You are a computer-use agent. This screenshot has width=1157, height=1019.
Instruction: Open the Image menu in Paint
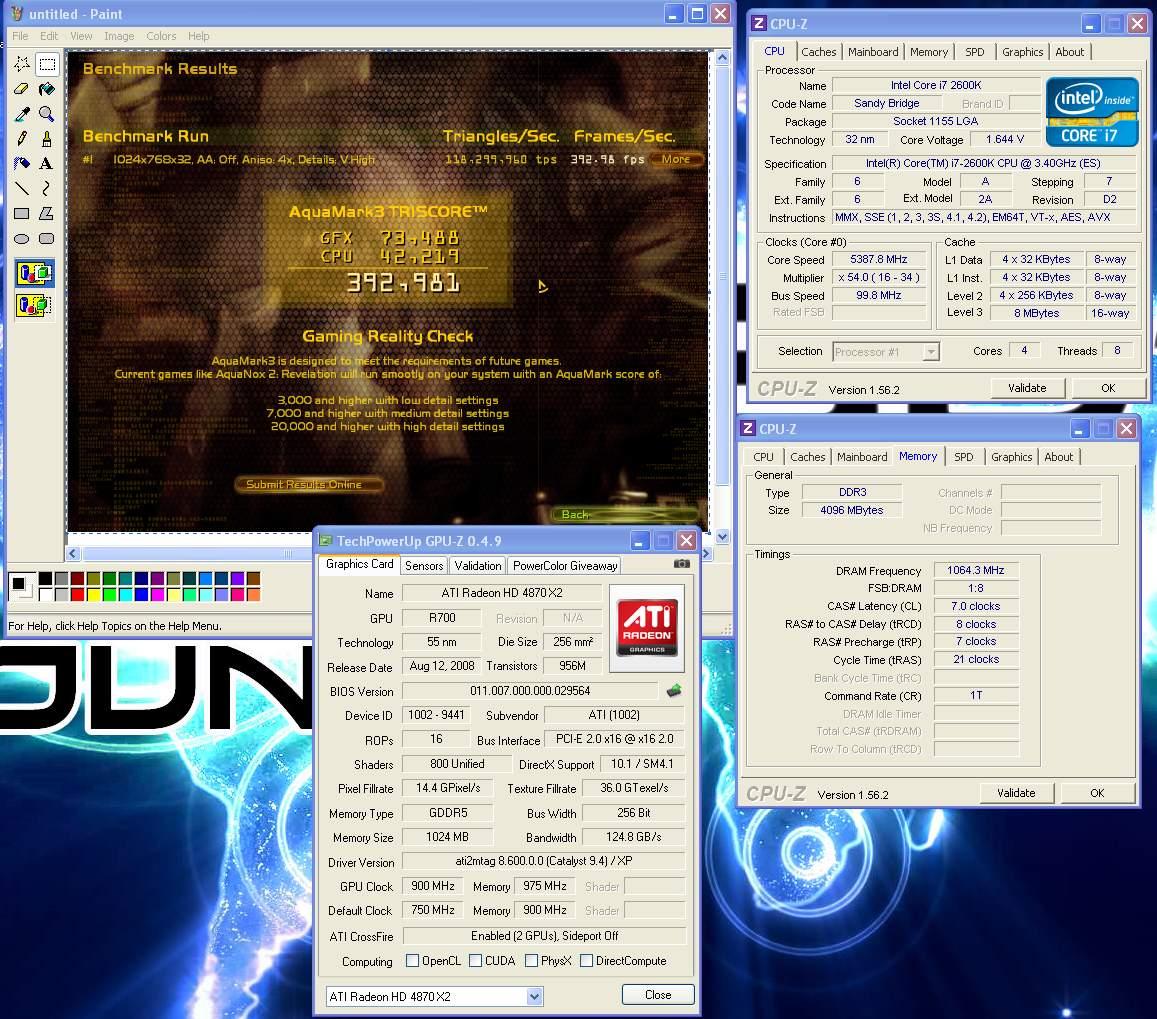[119, 36]
